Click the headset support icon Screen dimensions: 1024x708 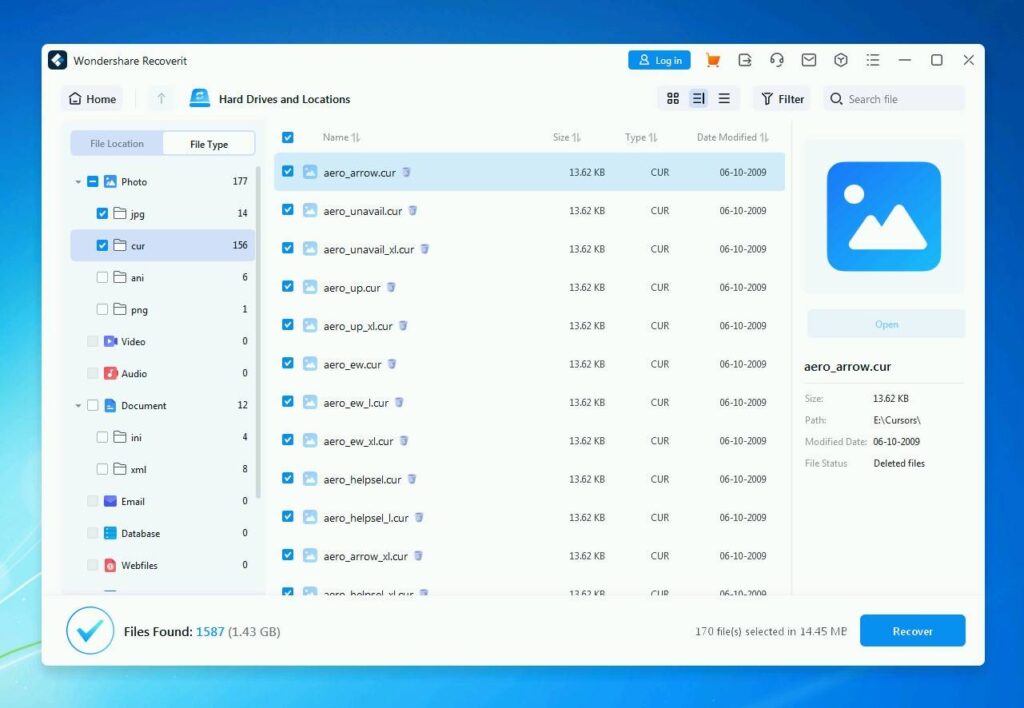(x=778, y=60)
